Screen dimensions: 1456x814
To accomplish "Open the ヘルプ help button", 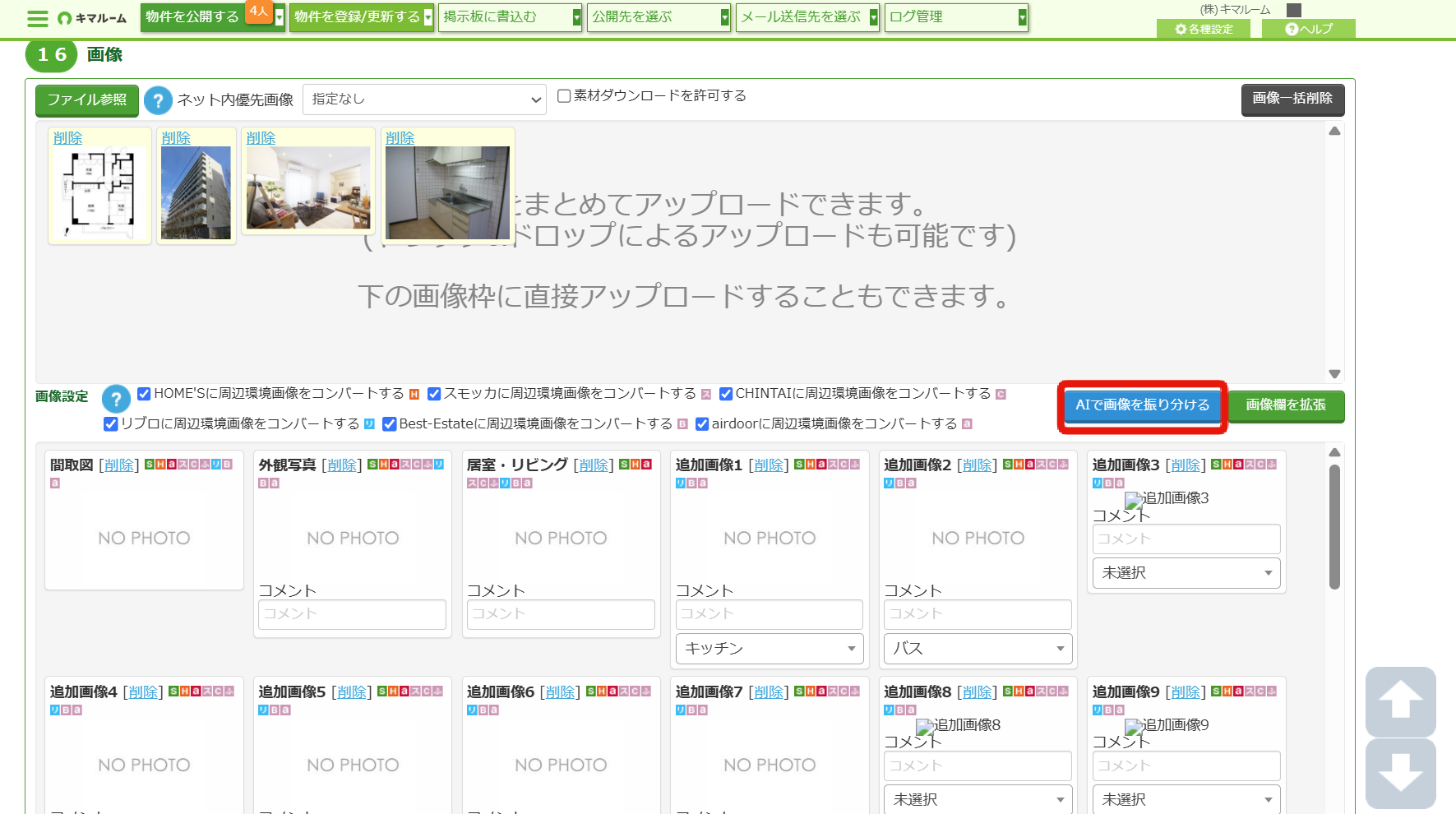I will pyautogui.click(x=1309, y=29).
